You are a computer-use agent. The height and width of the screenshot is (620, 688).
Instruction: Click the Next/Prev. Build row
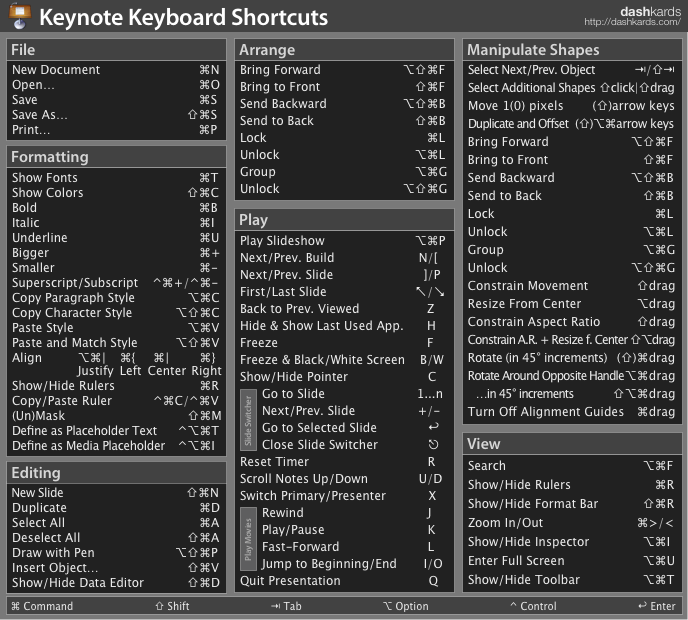(x=344, y=258)
